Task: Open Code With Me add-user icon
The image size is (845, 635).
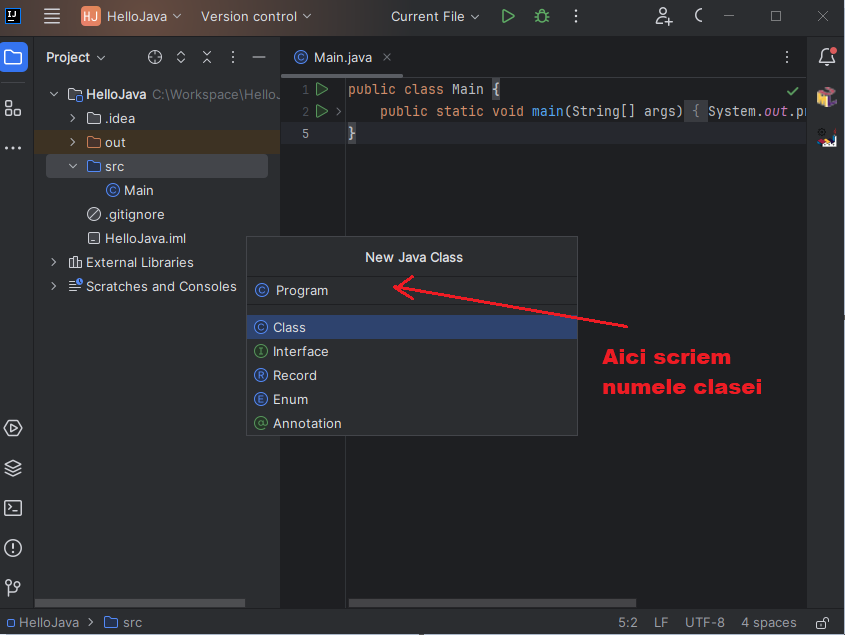Action: coord(663,16)
